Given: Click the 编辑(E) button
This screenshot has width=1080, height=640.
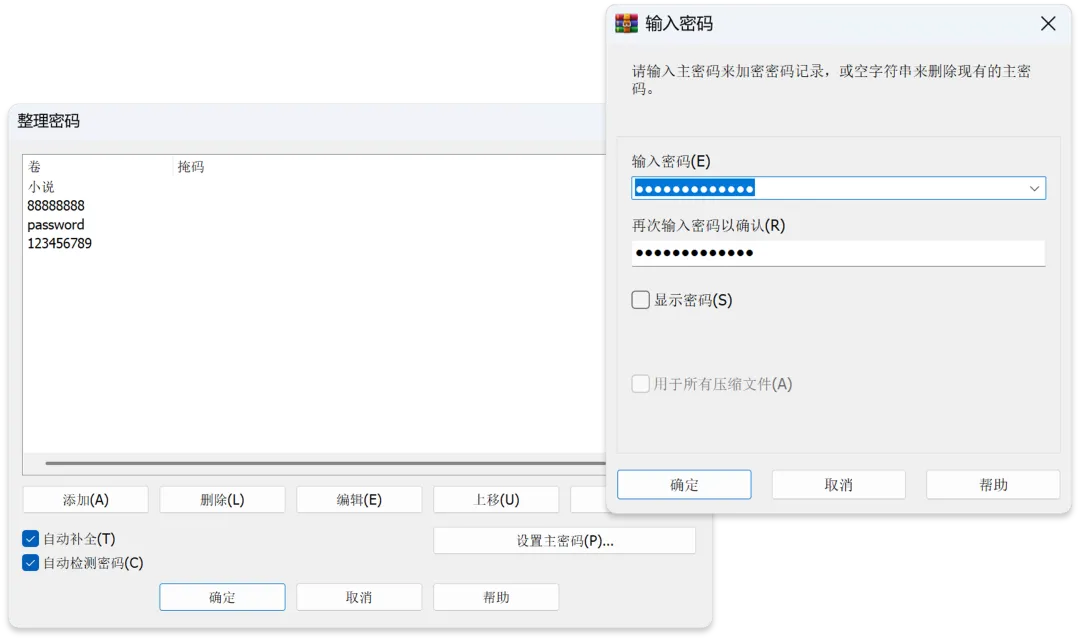Looking at the screenshot, I should (x=359, y=500).
